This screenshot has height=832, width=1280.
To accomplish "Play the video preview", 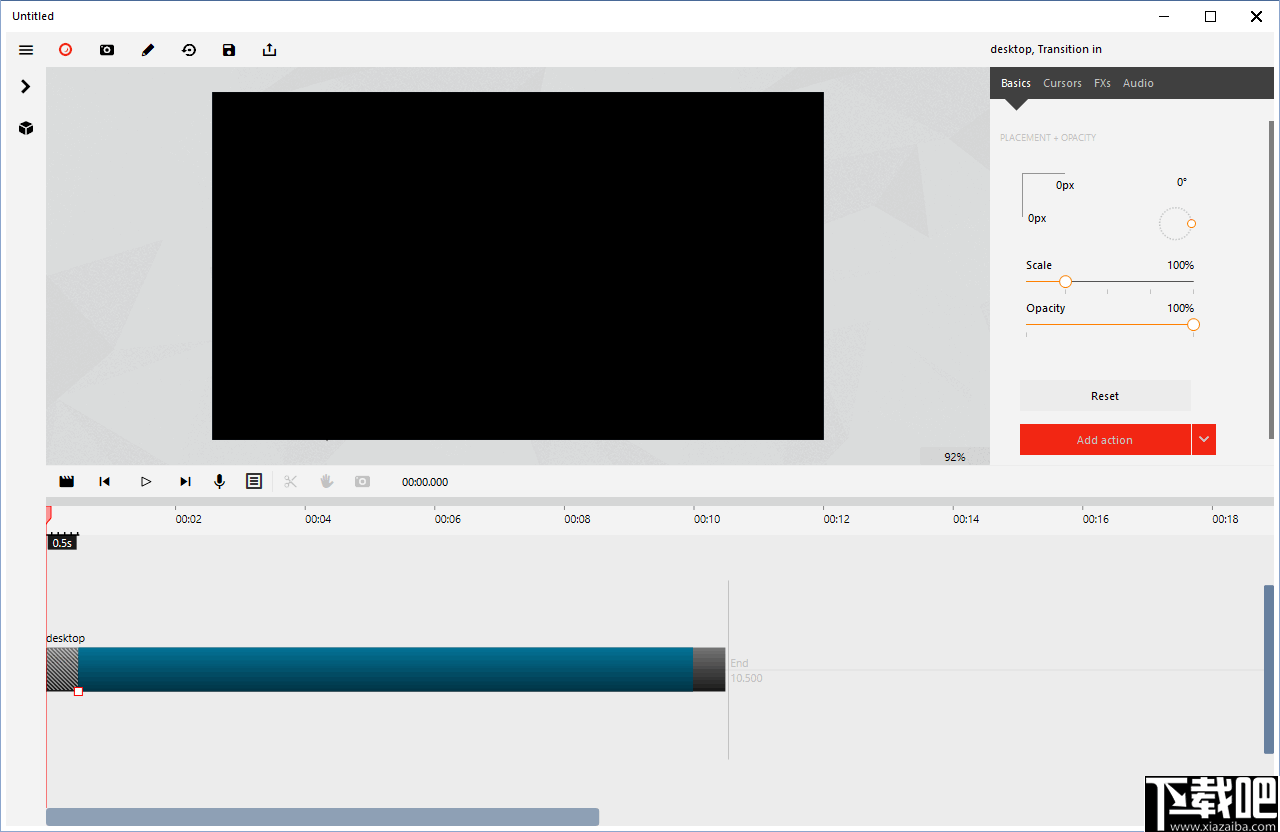I will 146,482.
